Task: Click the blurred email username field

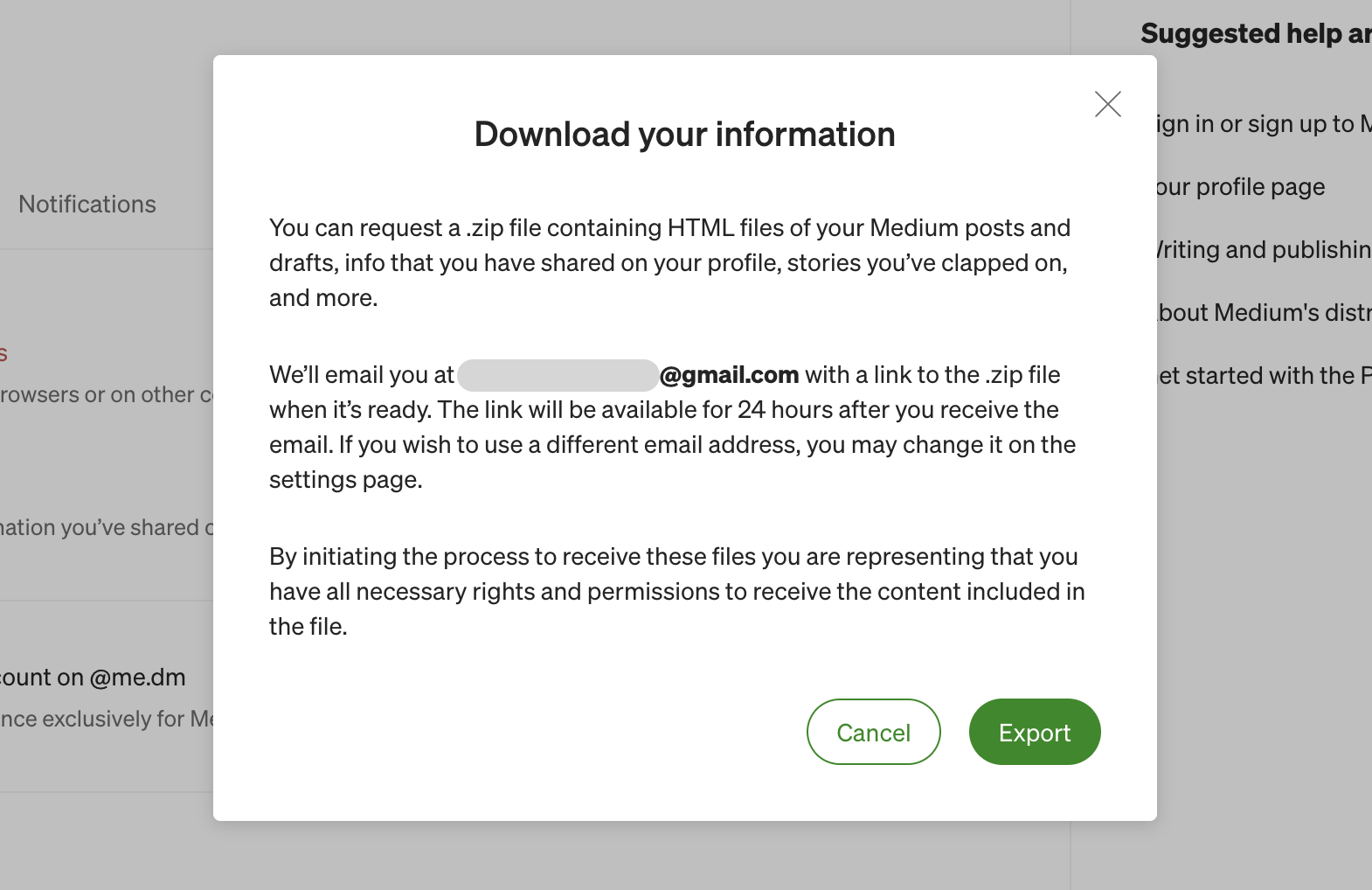Action: point(558,375)
